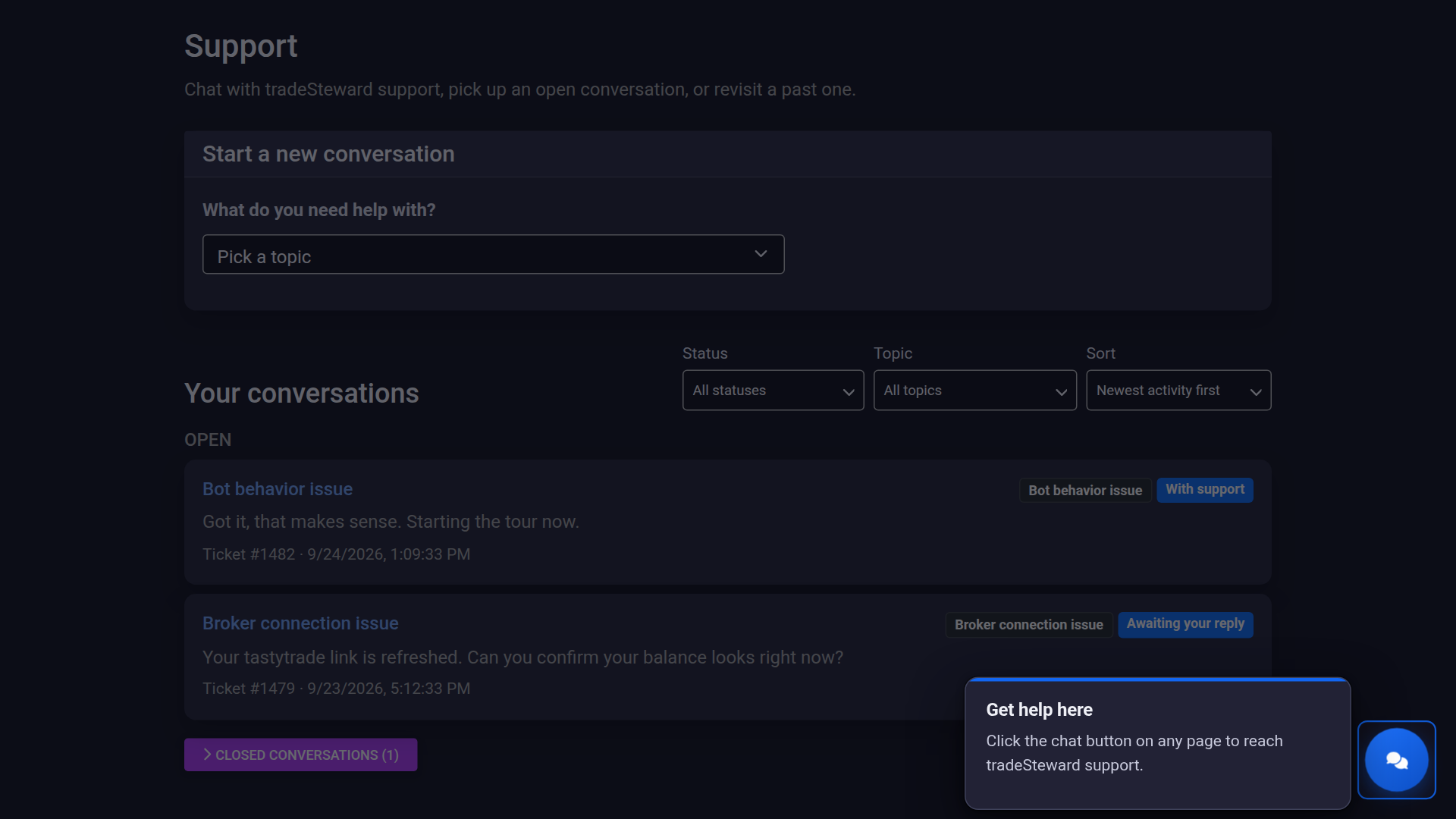Click tooltip text about reaching tradeSteward support

click(x=1134, y=753)
